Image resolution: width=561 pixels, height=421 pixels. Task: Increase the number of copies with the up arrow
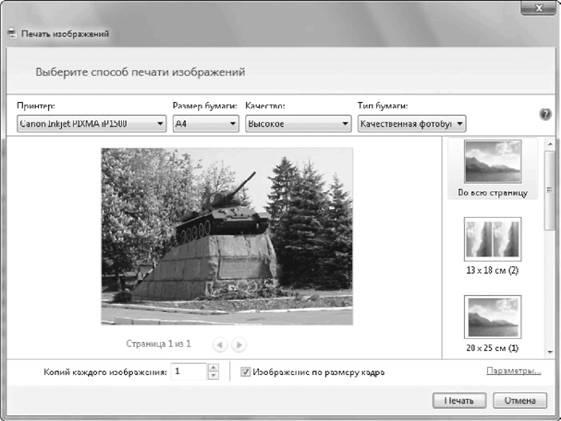click(213, 368)
